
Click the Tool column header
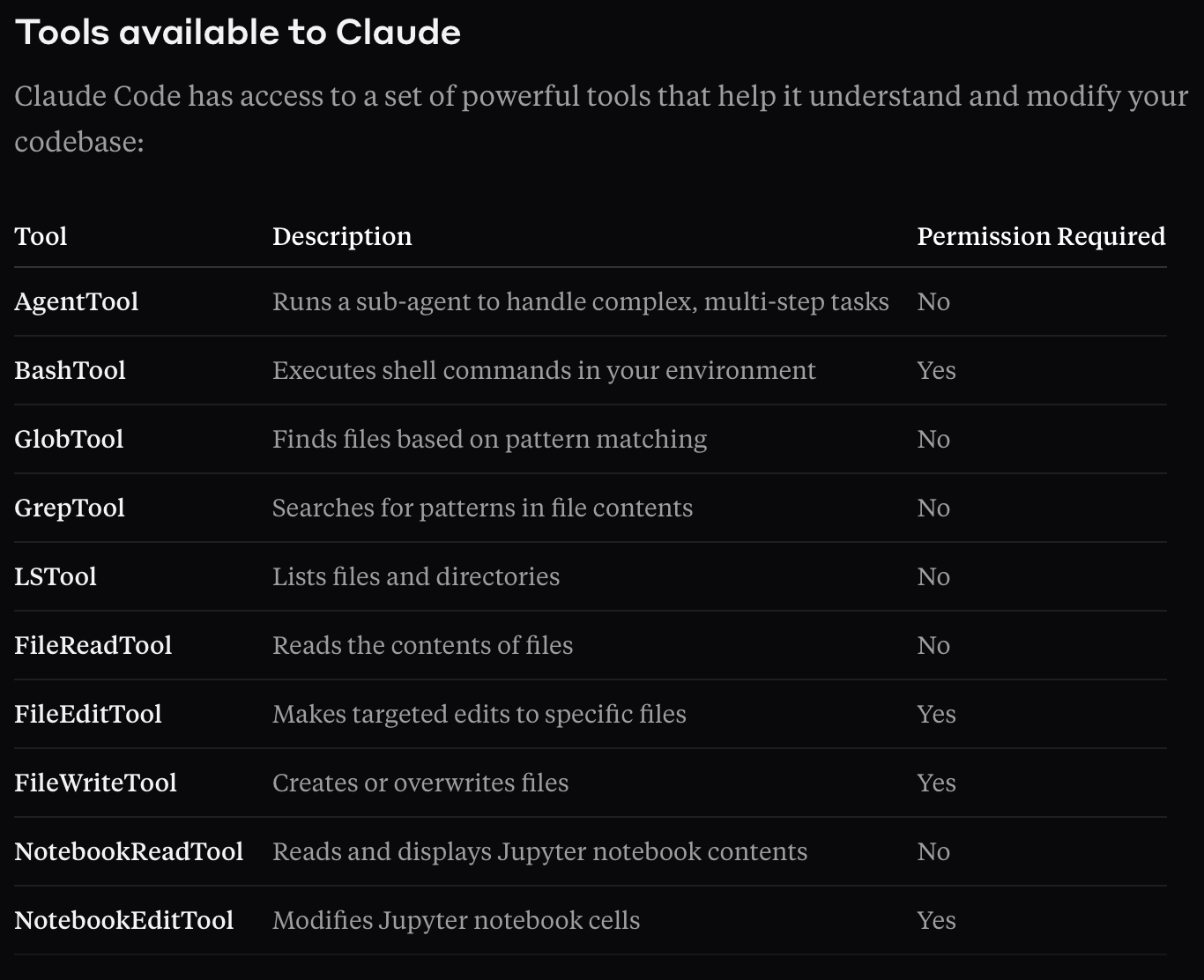[x=41, y=236]
